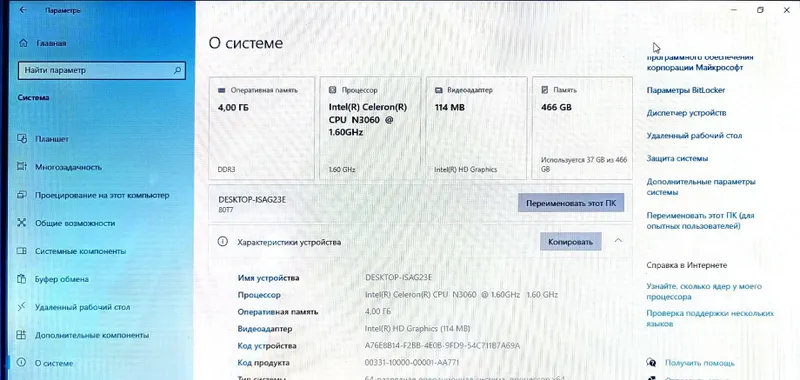
Task: Open Дополнительные компоненты settings page
Action: coord(92,335)
